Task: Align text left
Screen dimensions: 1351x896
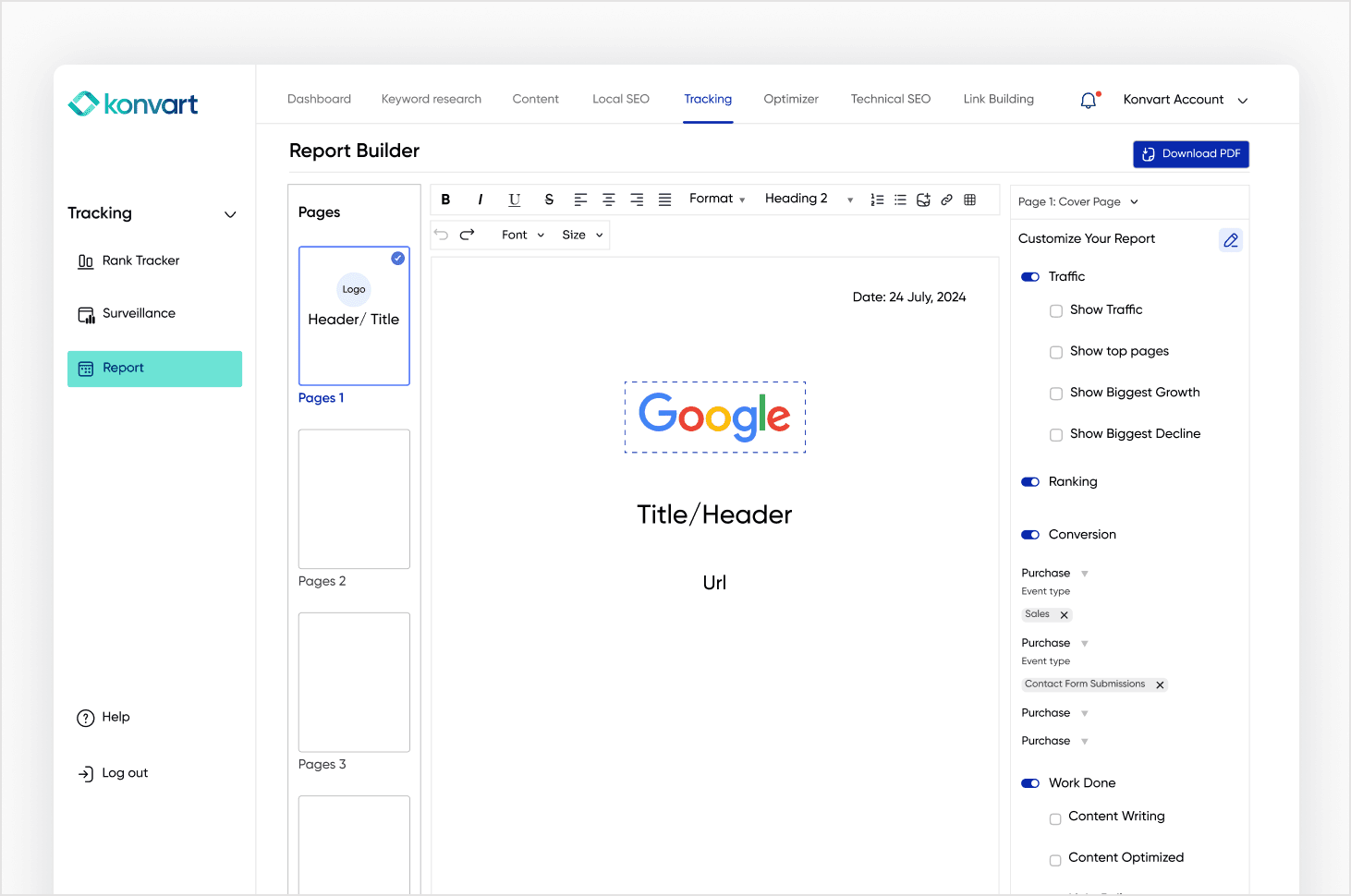Action: click(580, 200)
